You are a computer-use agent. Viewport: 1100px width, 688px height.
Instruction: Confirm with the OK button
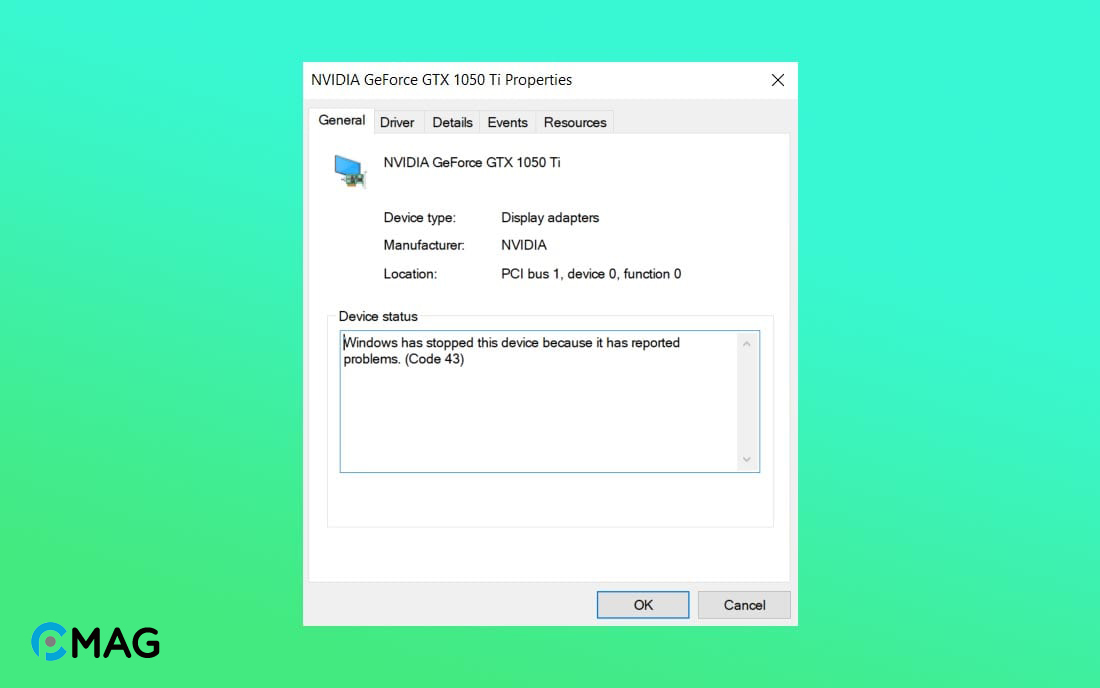pyautogui.click(x=643, y=605)
